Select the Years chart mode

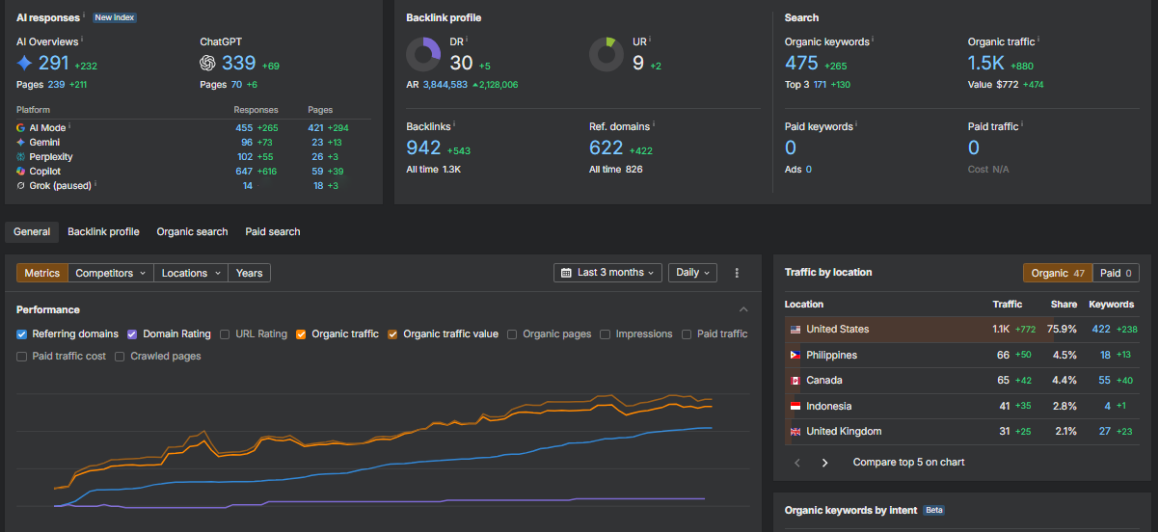tap(250, 273)
